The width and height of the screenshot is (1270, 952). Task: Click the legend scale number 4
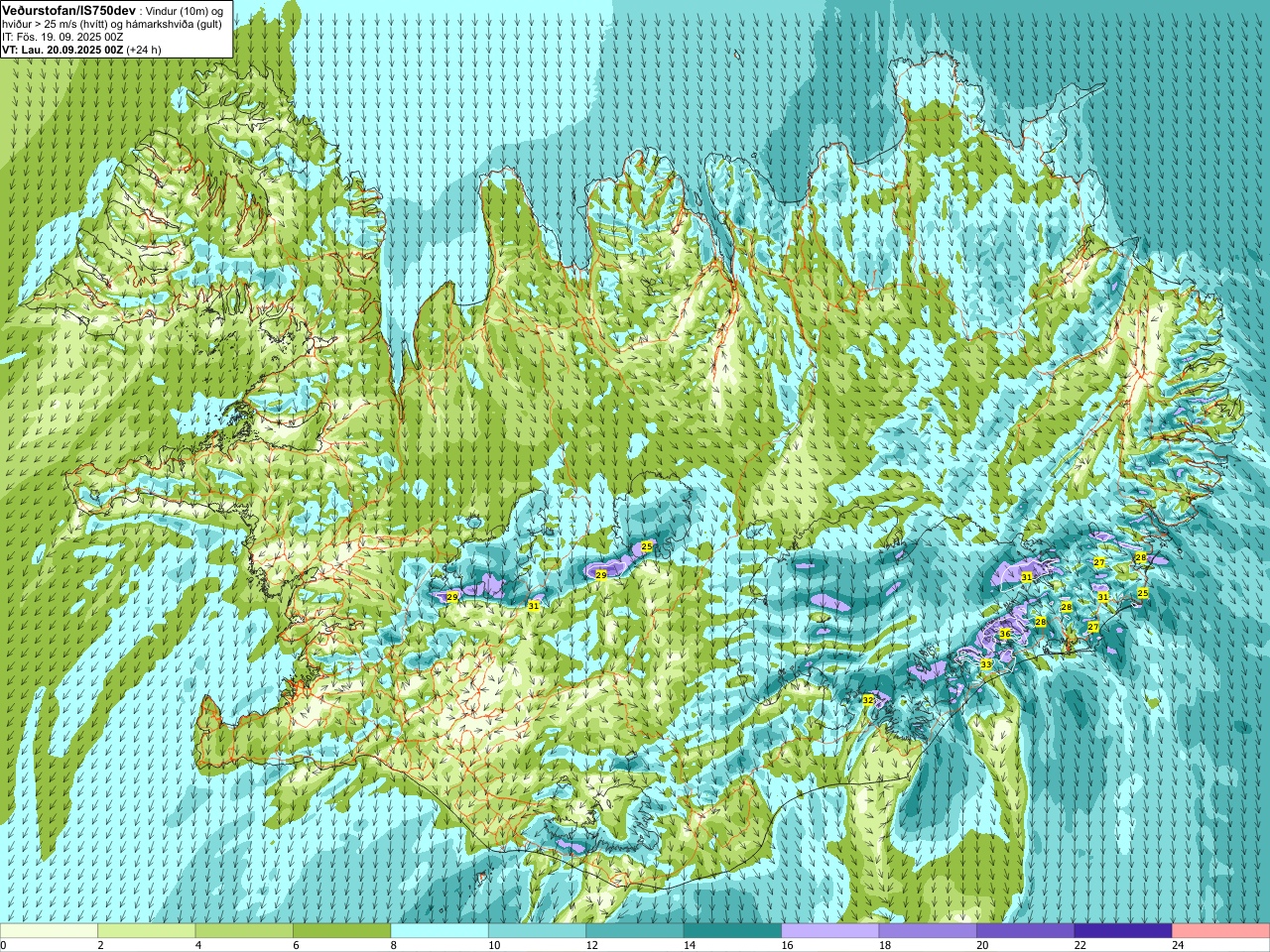pyautogui.click(x=198, y=945)
